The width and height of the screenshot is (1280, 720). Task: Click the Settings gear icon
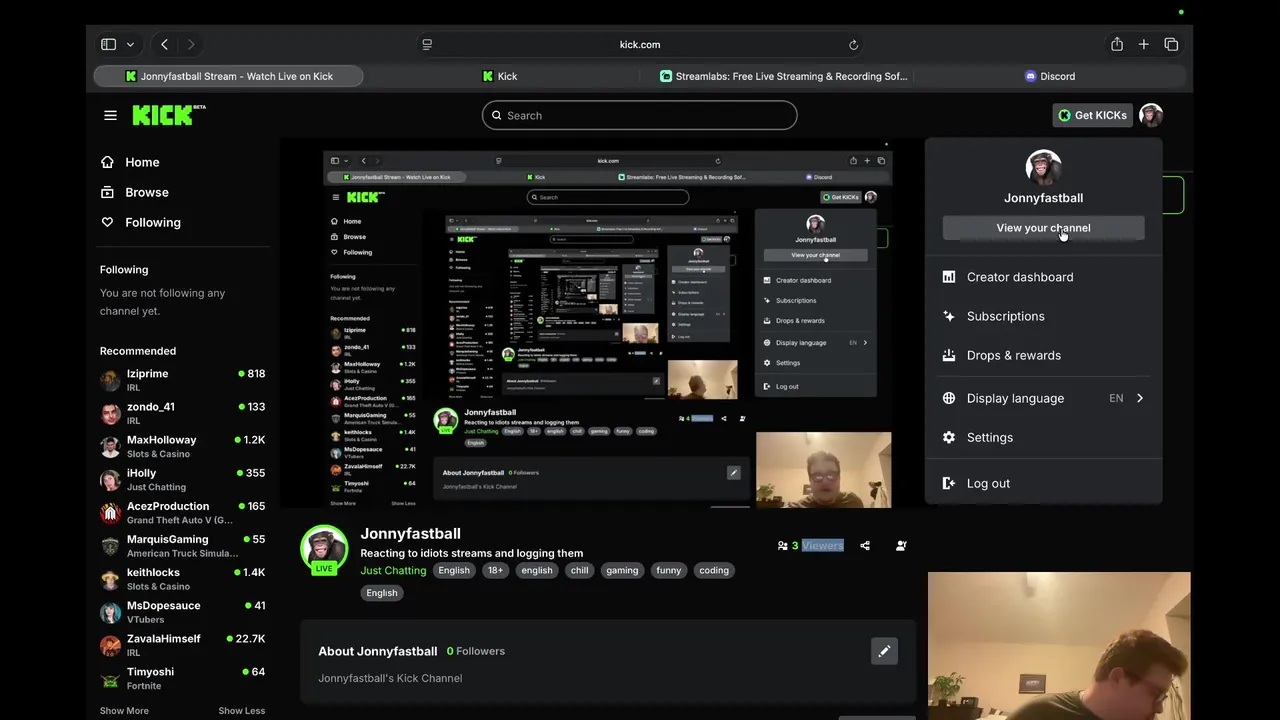coord(949,437)
